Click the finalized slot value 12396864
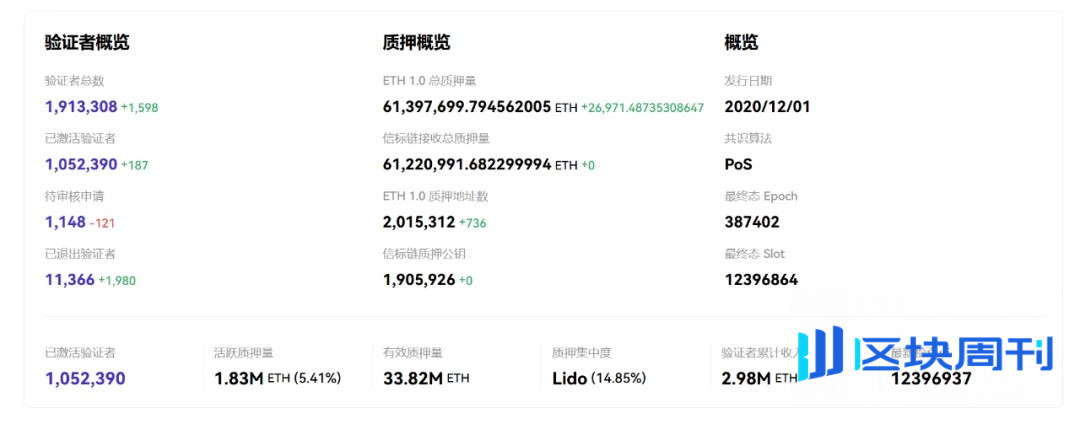Image resolution: width=1080 pixels, height=424 pixels. [x=761, y=280]
